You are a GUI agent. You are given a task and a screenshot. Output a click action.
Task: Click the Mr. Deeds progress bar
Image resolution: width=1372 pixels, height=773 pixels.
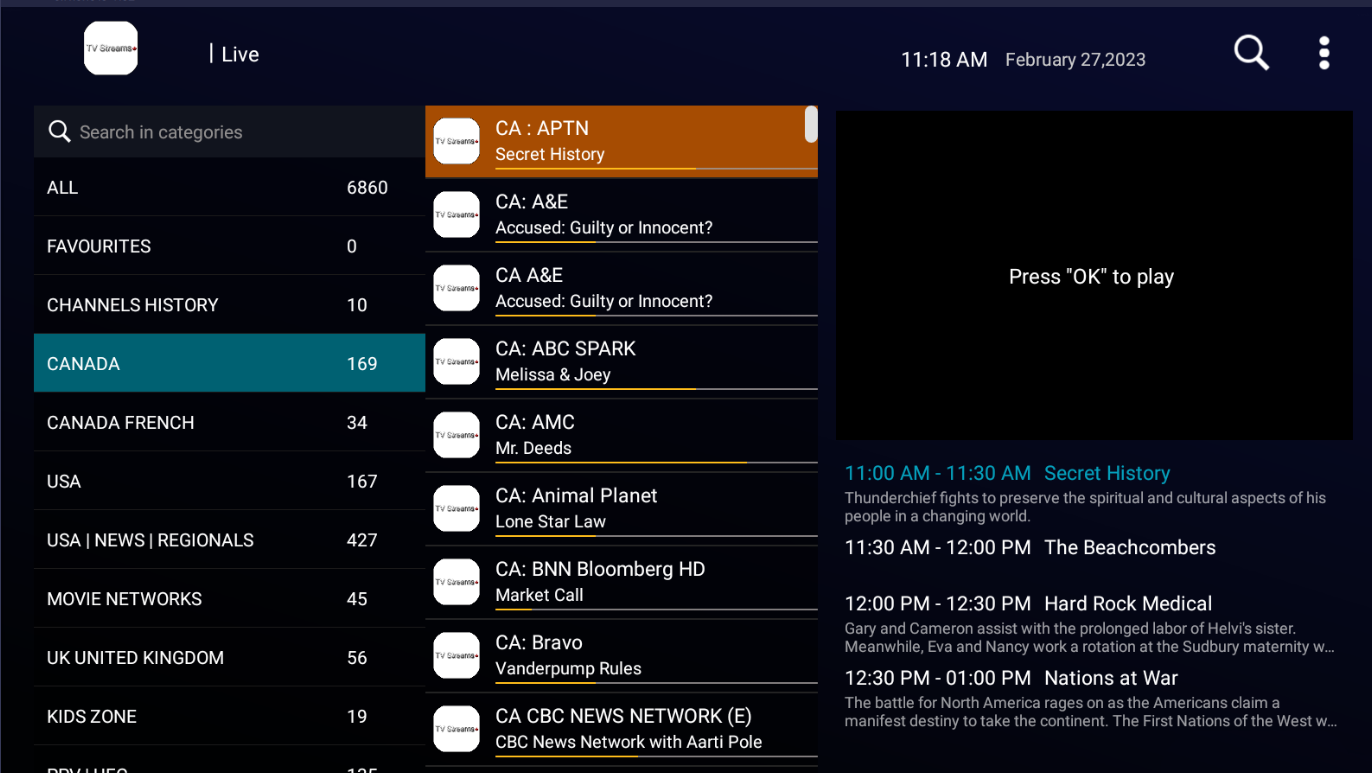pos(656,462)
